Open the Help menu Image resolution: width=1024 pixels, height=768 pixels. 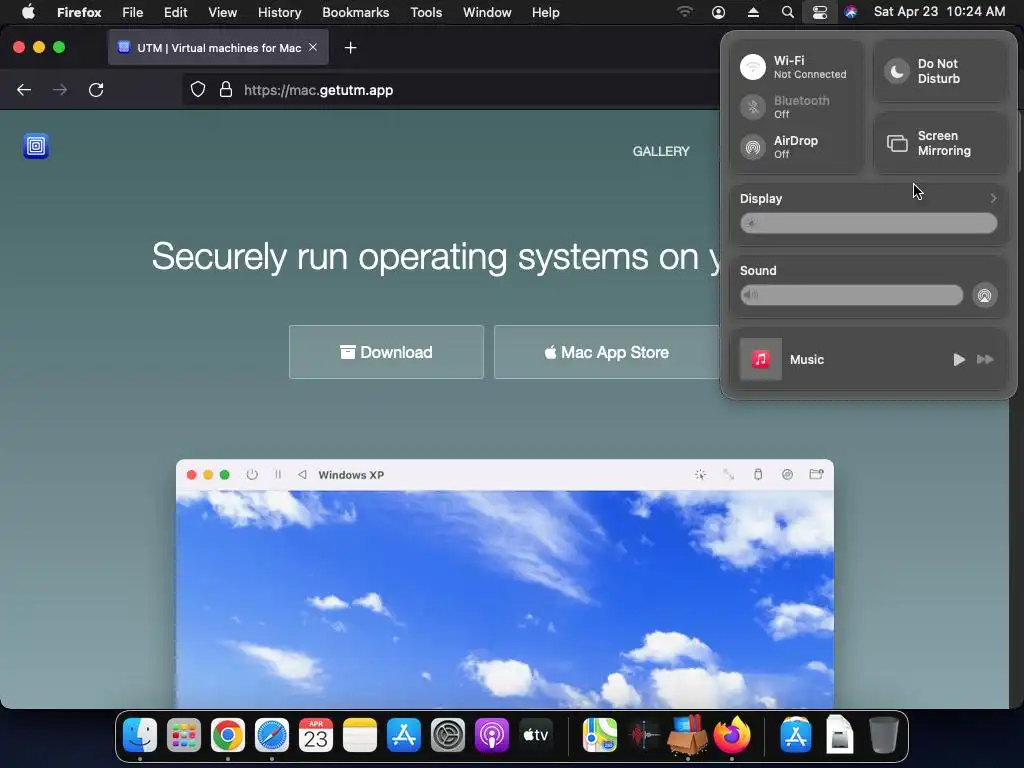click(545, 12)
